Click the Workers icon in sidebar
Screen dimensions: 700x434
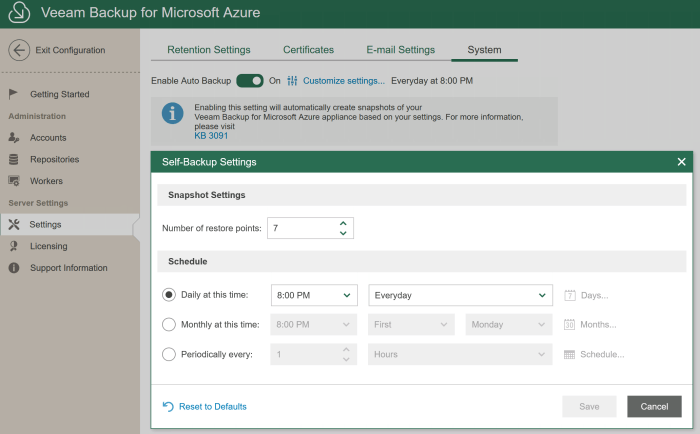click(x=14, y=181)
